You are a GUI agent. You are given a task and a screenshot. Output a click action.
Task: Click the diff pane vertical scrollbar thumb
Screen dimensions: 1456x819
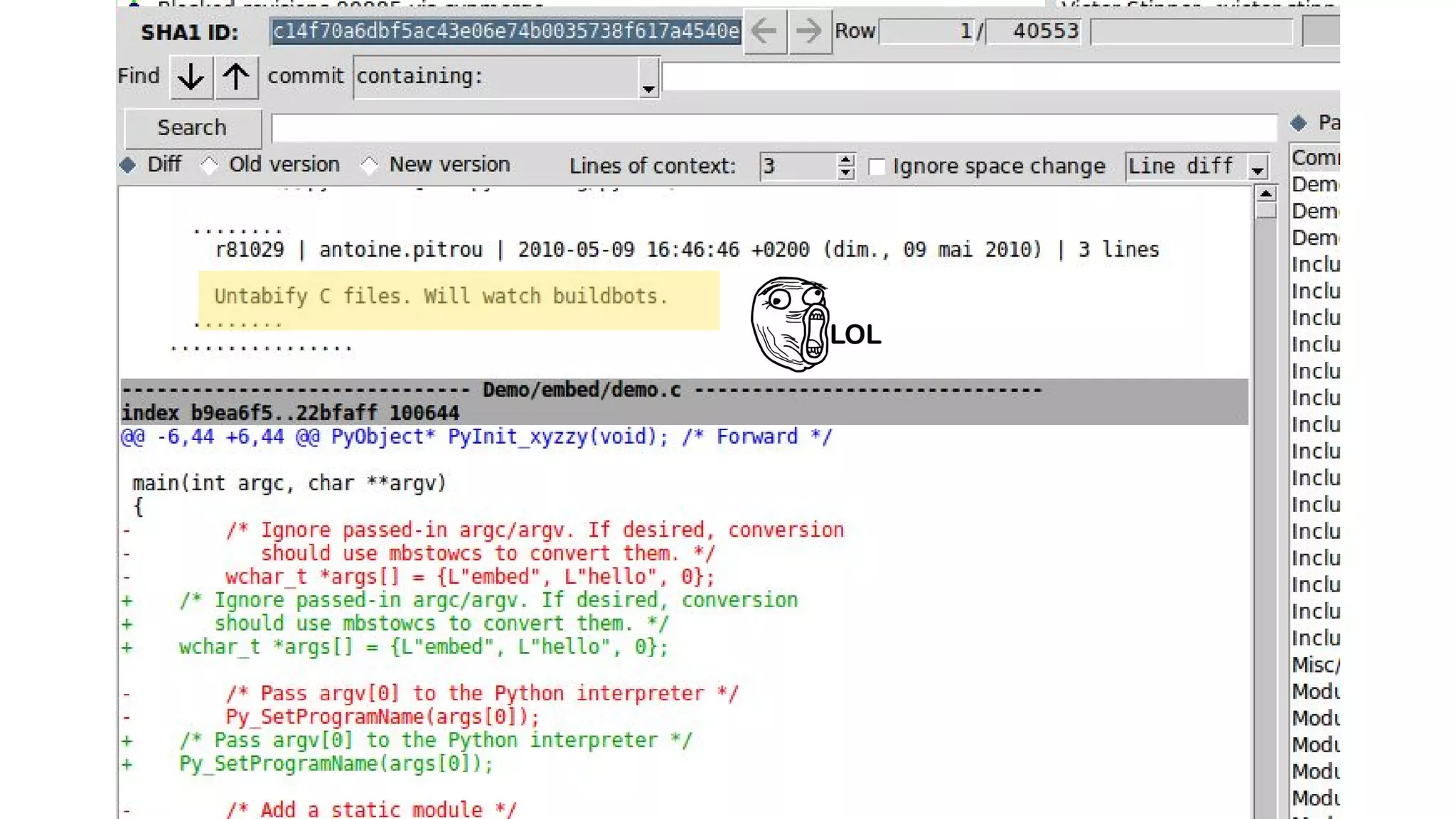point(1265,212)
